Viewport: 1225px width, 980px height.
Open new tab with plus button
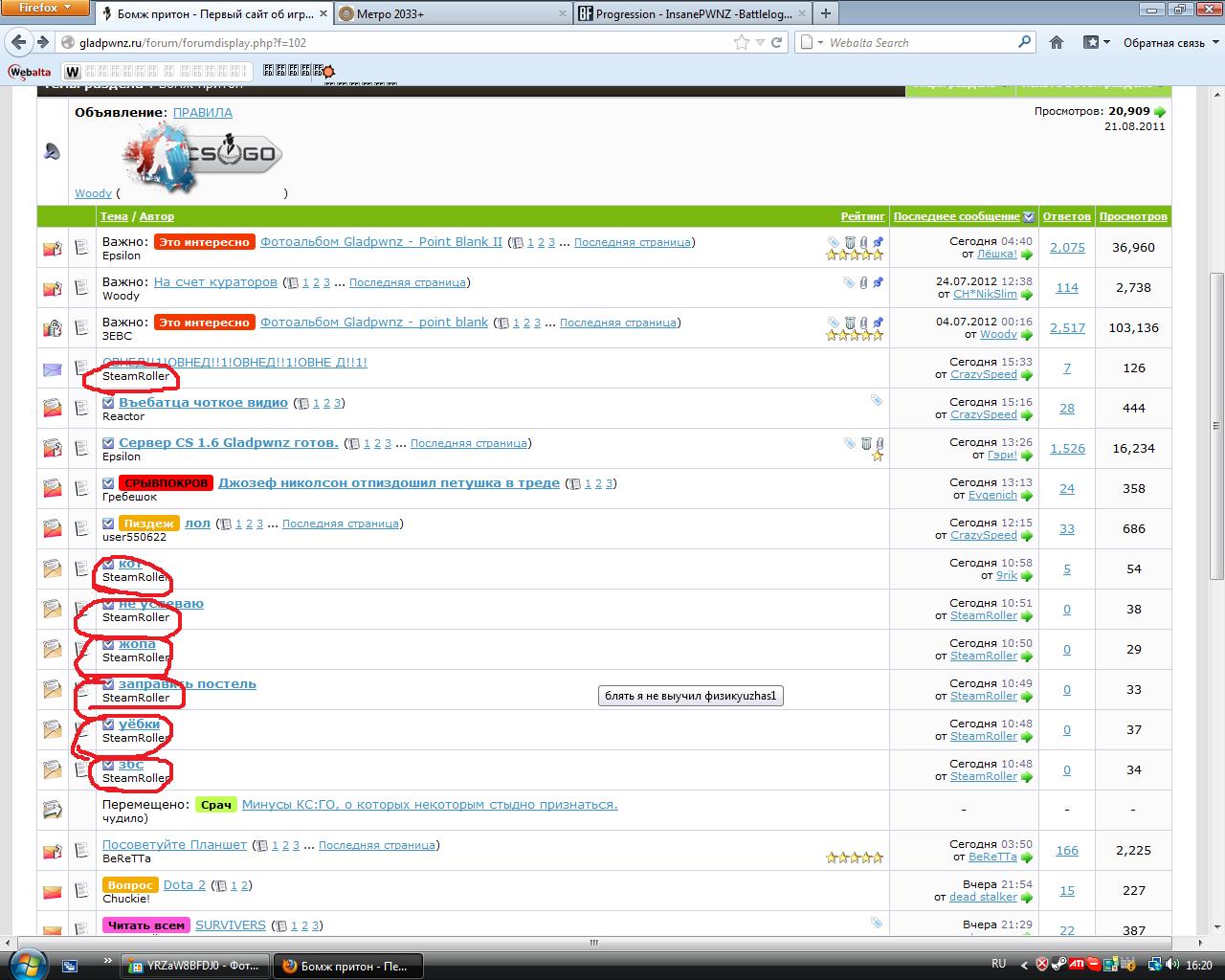click(x=826, y=13)
